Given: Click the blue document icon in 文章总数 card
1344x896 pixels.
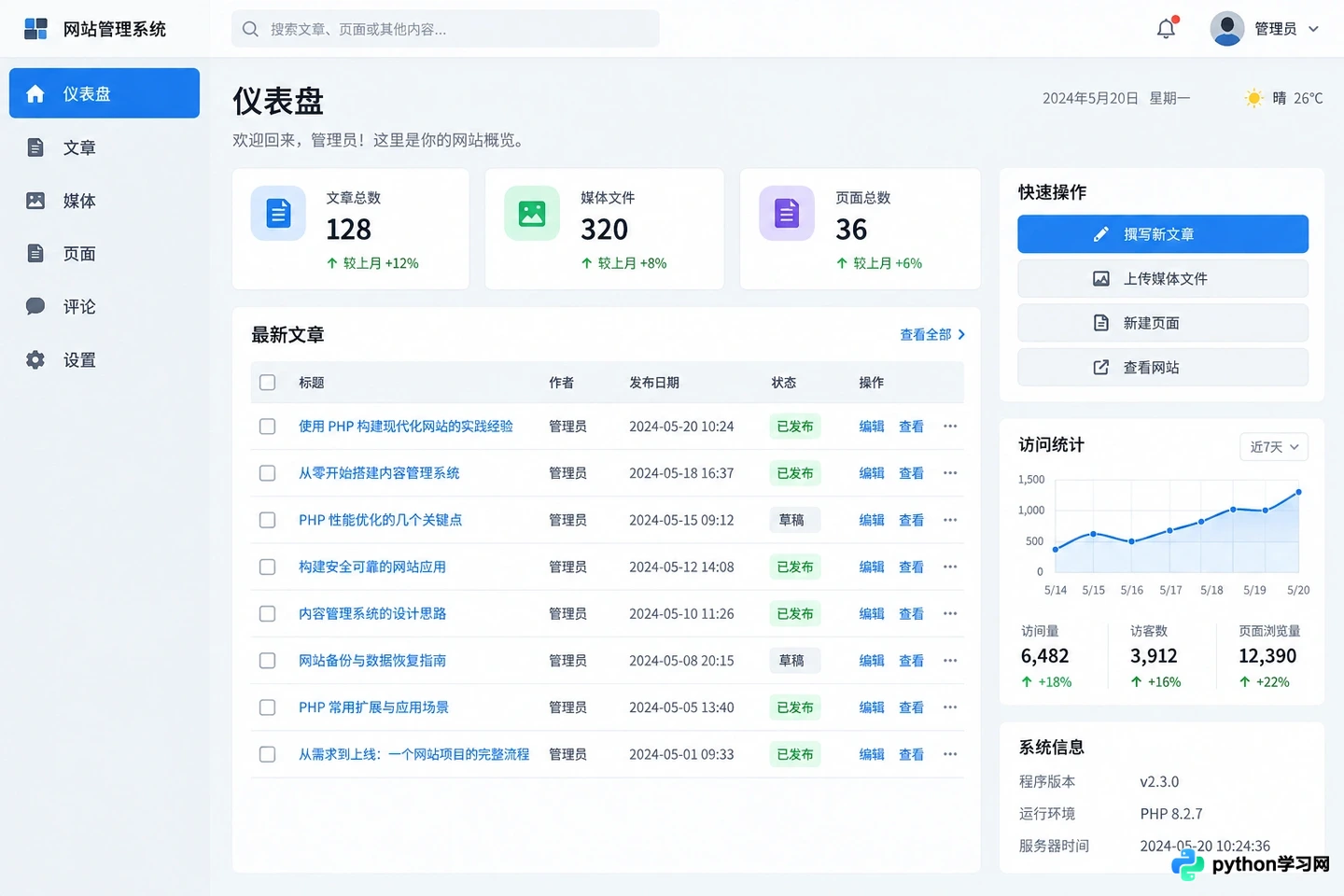Looking at the screenshot, I should [278, 214].
